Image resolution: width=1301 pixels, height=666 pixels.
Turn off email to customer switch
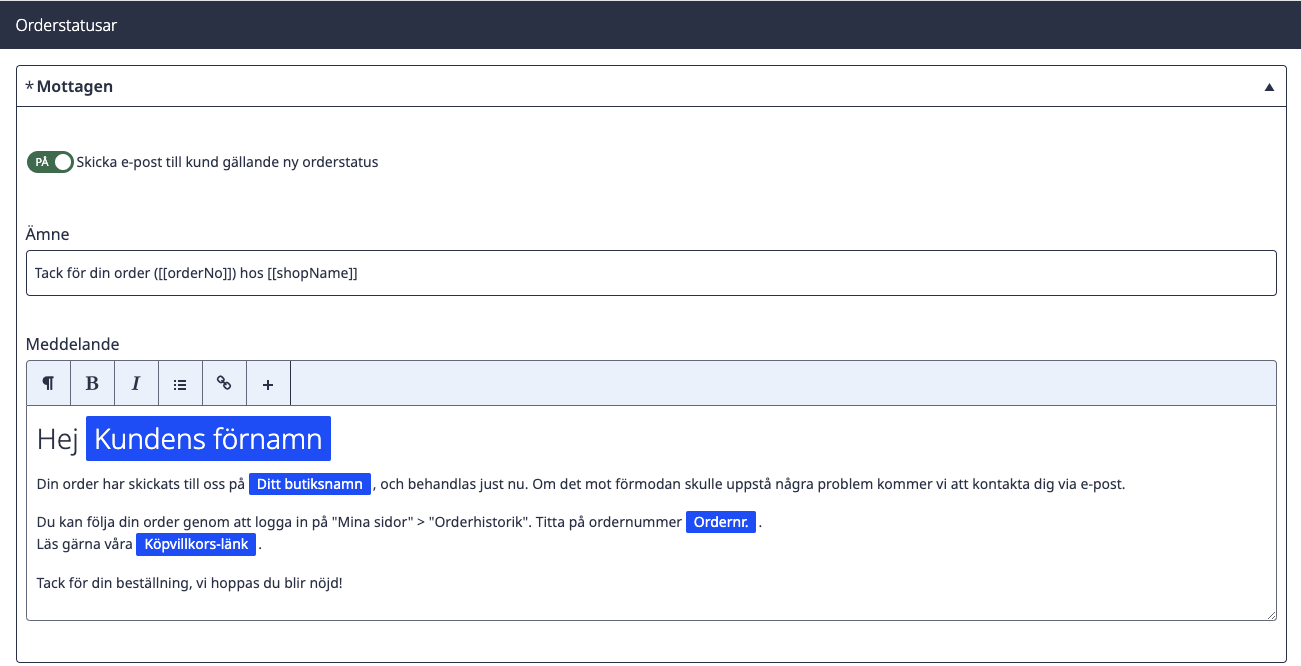tap(50, 162)
